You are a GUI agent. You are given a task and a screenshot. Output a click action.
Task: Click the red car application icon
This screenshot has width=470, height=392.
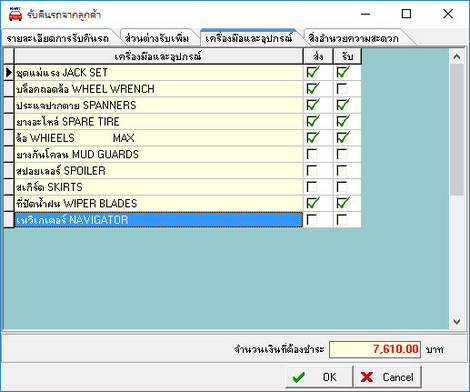click(15, 14)
